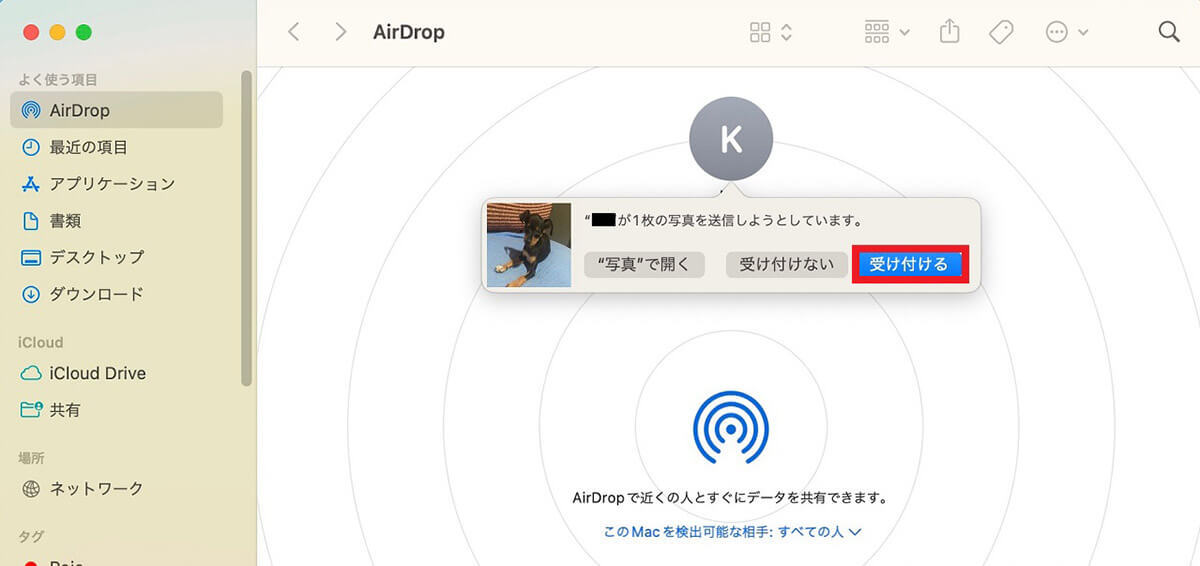Minimize the window with yellow button
The width and height of the screenshot is (1200, 566).
(x=58, y=32)
